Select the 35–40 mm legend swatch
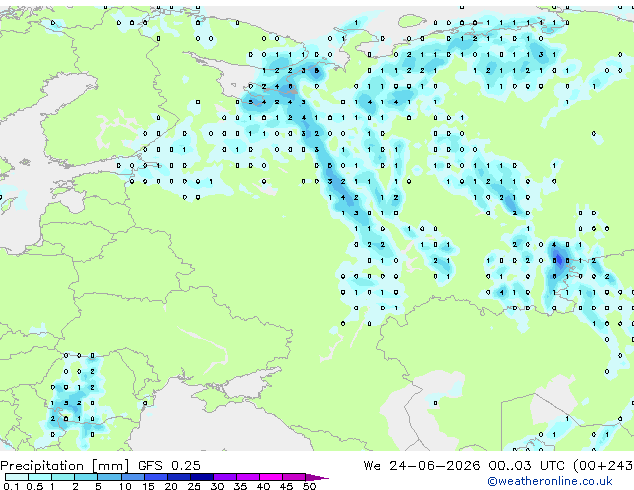634x490 pixels. pos(248,477)
